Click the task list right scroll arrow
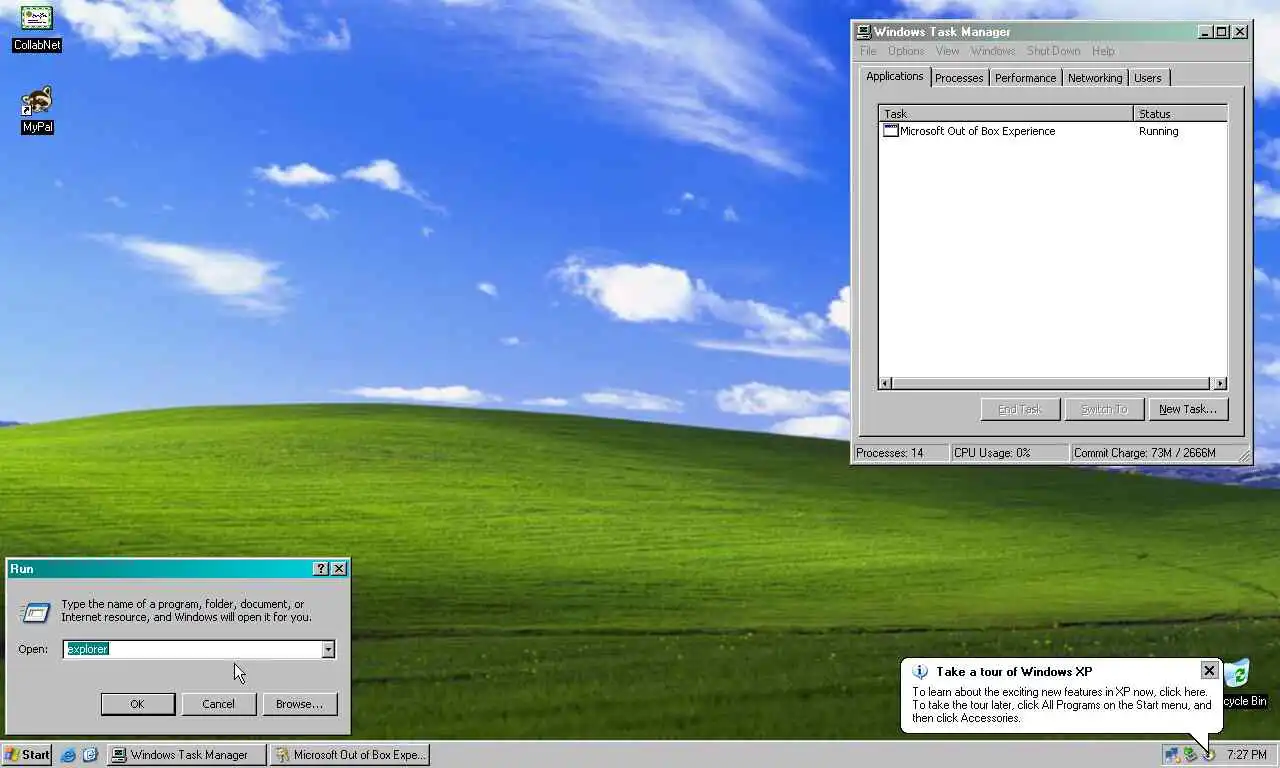This screenshot has height=768, width=1280. [1219, 383]
